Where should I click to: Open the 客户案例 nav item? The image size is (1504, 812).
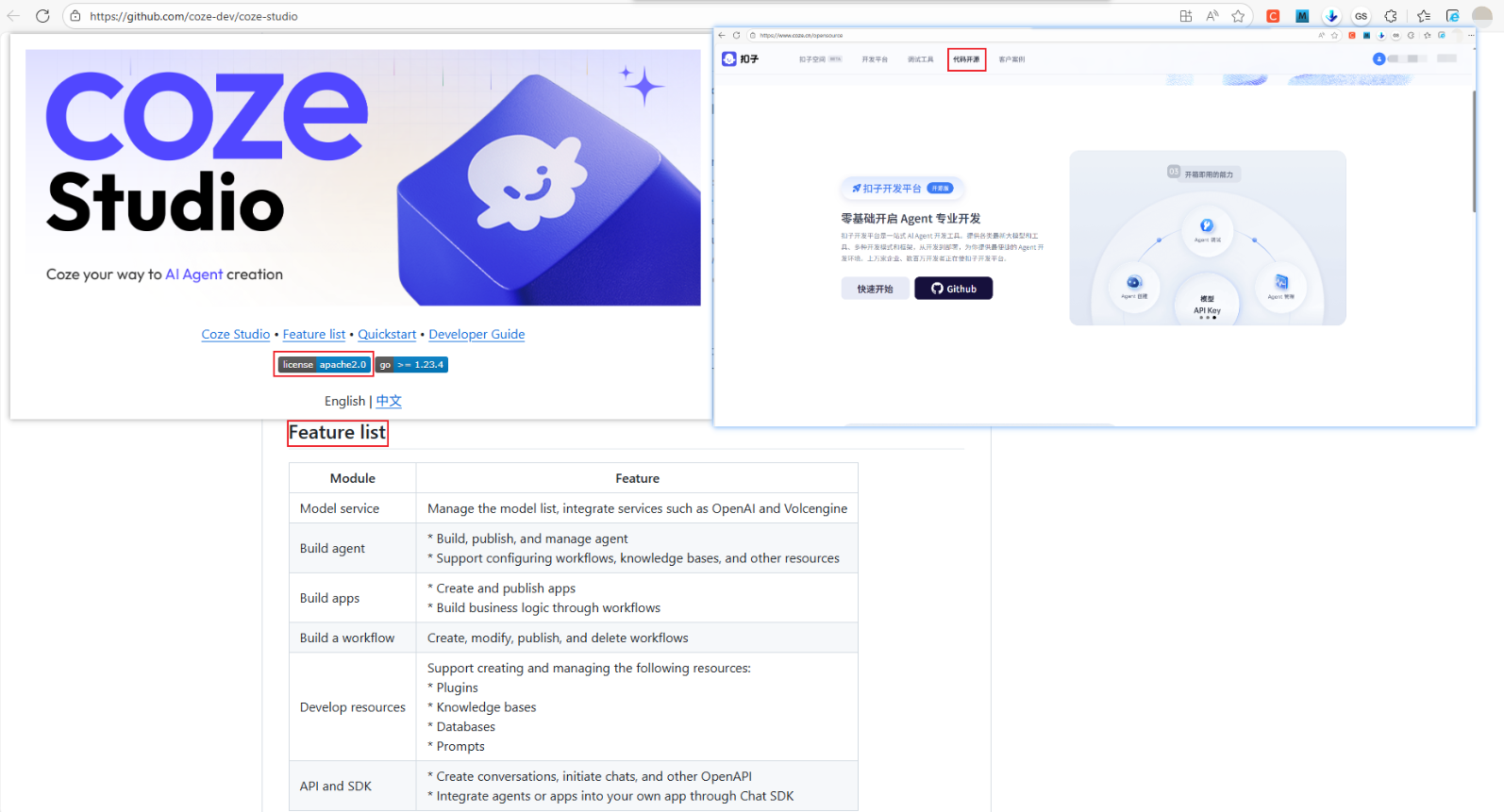pyautogui.click(x=1011, y=59)
